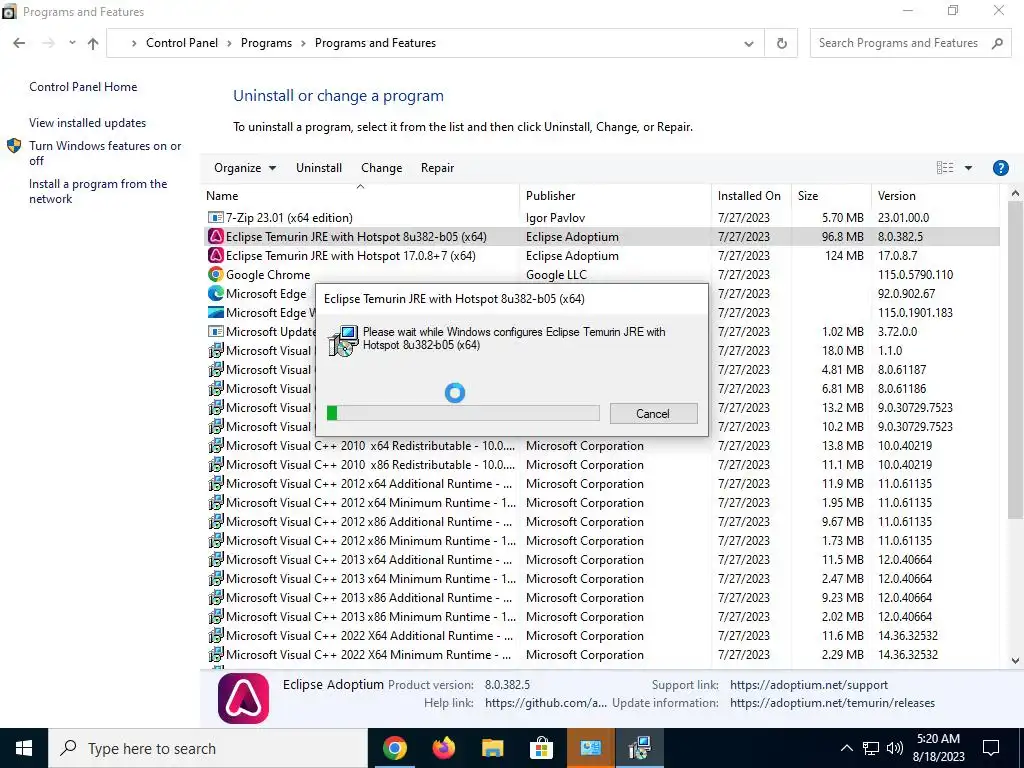Click the large Eclipse Adoptium logo in details pane
1024x768 pixels.
[x=244, y=698]
